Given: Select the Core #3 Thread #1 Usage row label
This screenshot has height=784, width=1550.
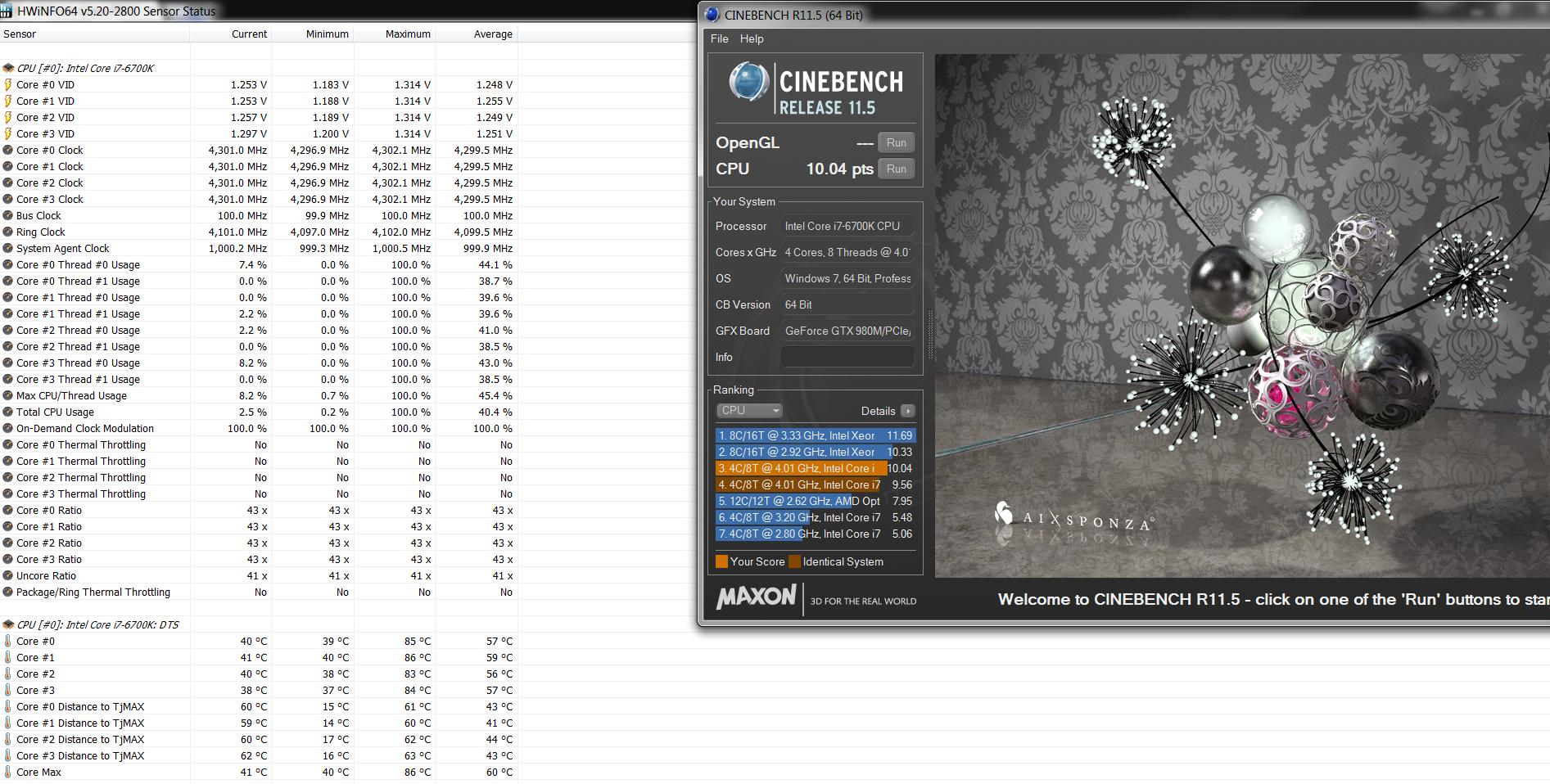Looking at the screenshot, I should [78, 380].
